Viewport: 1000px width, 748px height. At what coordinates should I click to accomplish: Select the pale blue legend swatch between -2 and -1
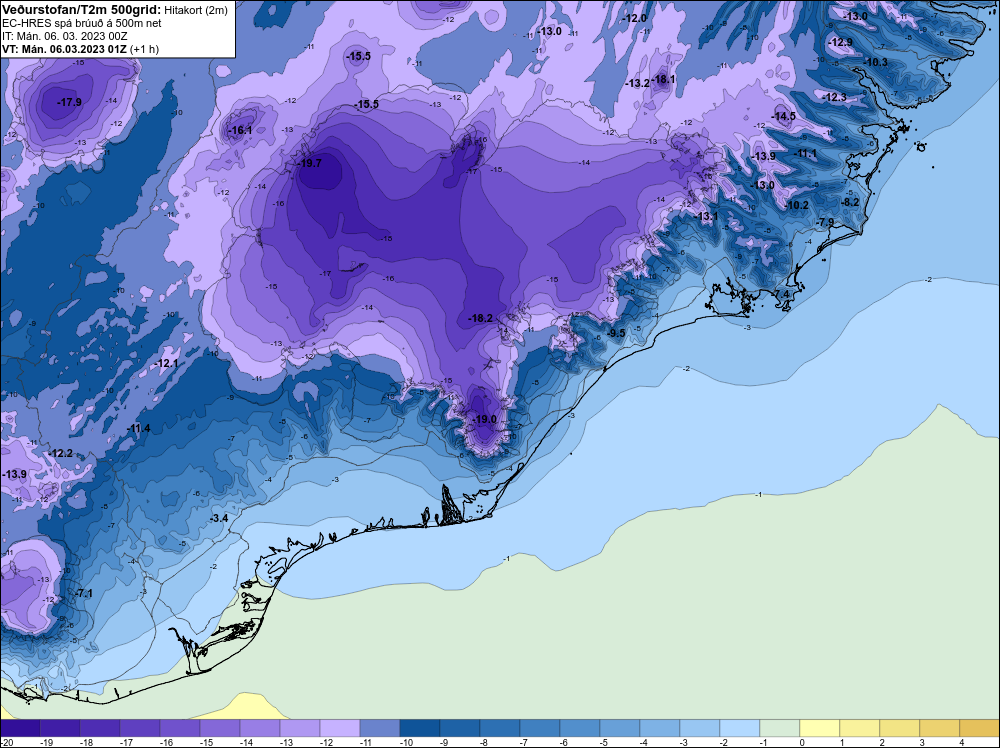pyautogui.click(x=740, y=728)
